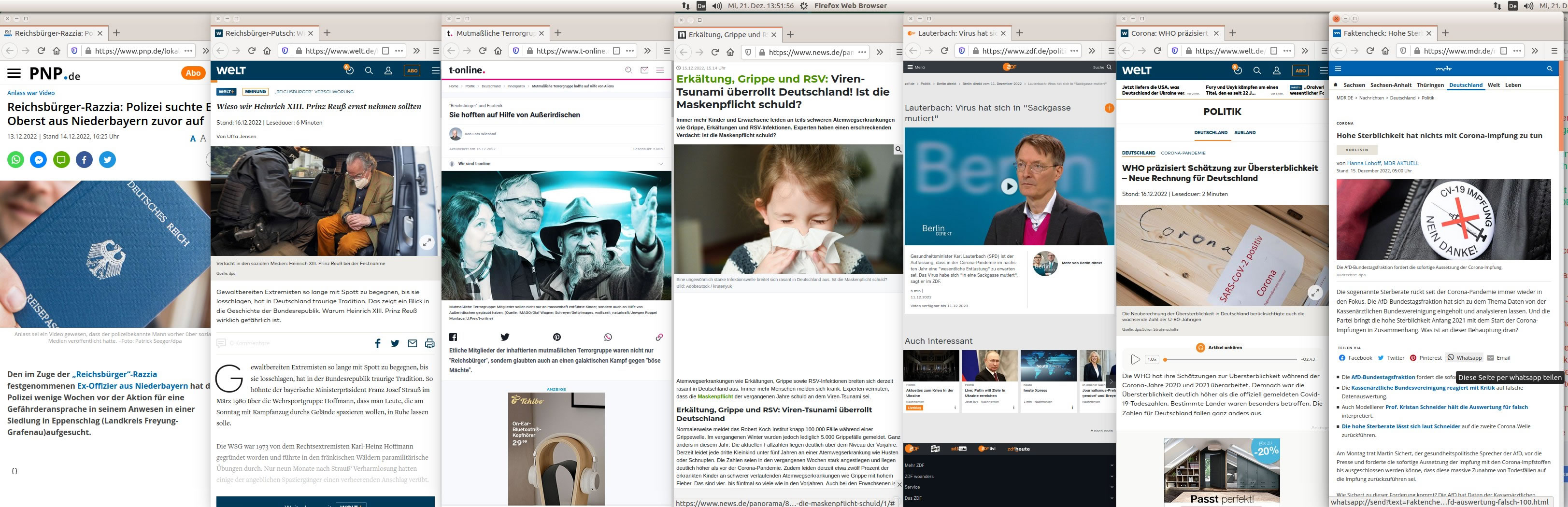Play 'Artikel anhören' audio in Welt
The width and height of the screenshot is (1568, 507).
(x=1135, y=359)
